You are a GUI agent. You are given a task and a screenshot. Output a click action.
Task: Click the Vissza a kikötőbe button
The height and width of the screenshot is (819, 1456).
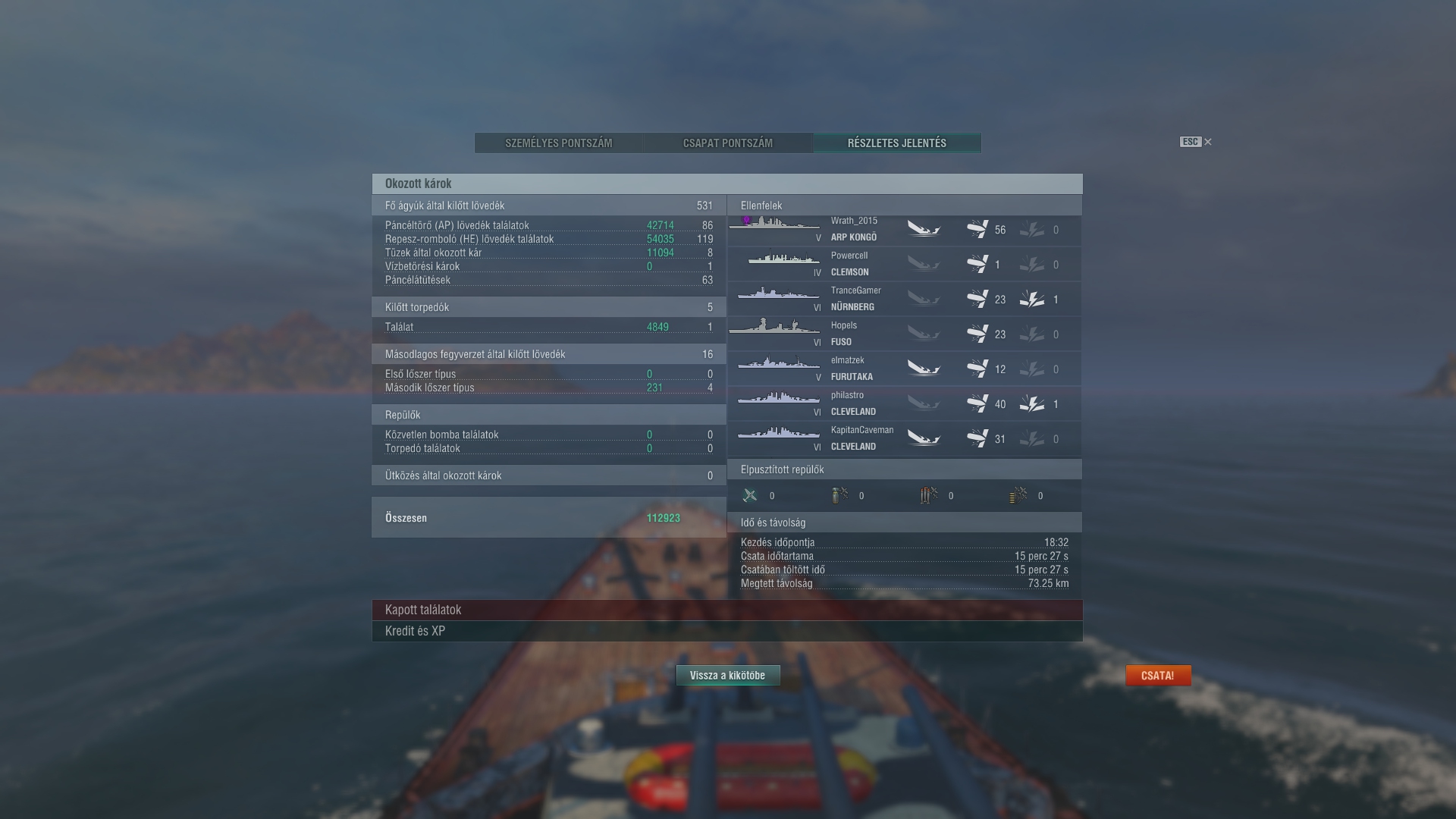[x=728, y=675]
